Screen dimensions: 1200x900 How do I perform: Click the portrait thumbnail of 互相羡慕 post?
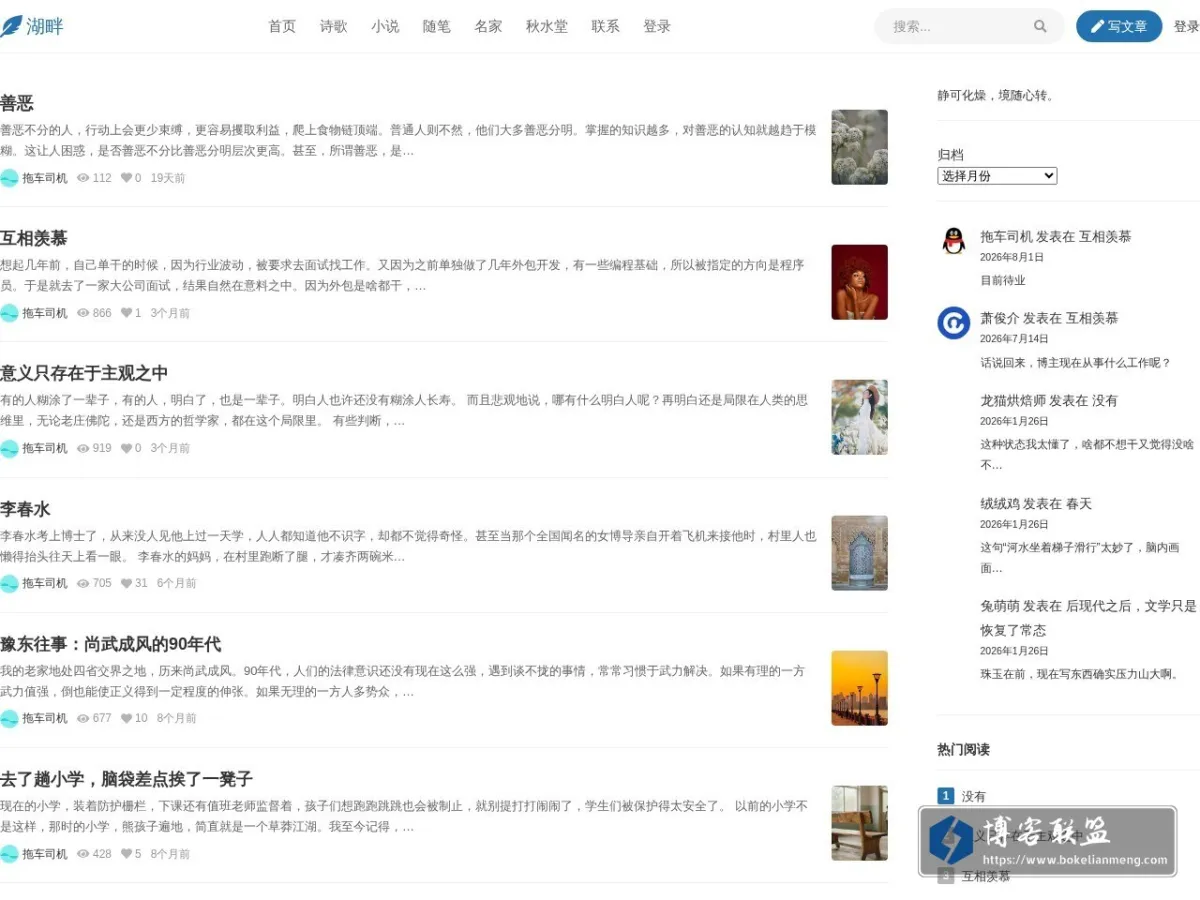click(x=859, y=282)
